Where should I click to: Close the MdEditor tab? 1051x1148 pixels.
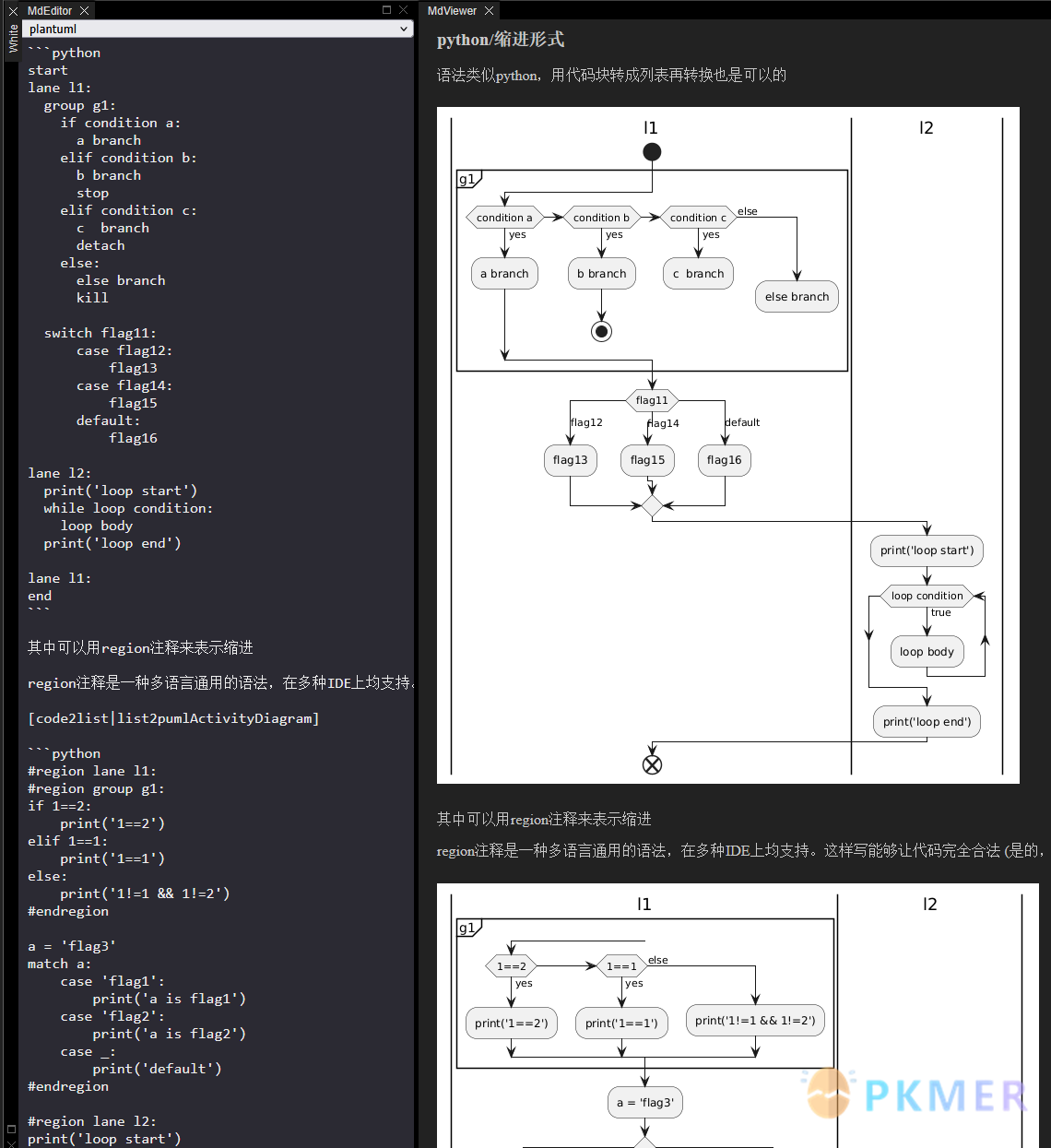[x=85, y=10]
